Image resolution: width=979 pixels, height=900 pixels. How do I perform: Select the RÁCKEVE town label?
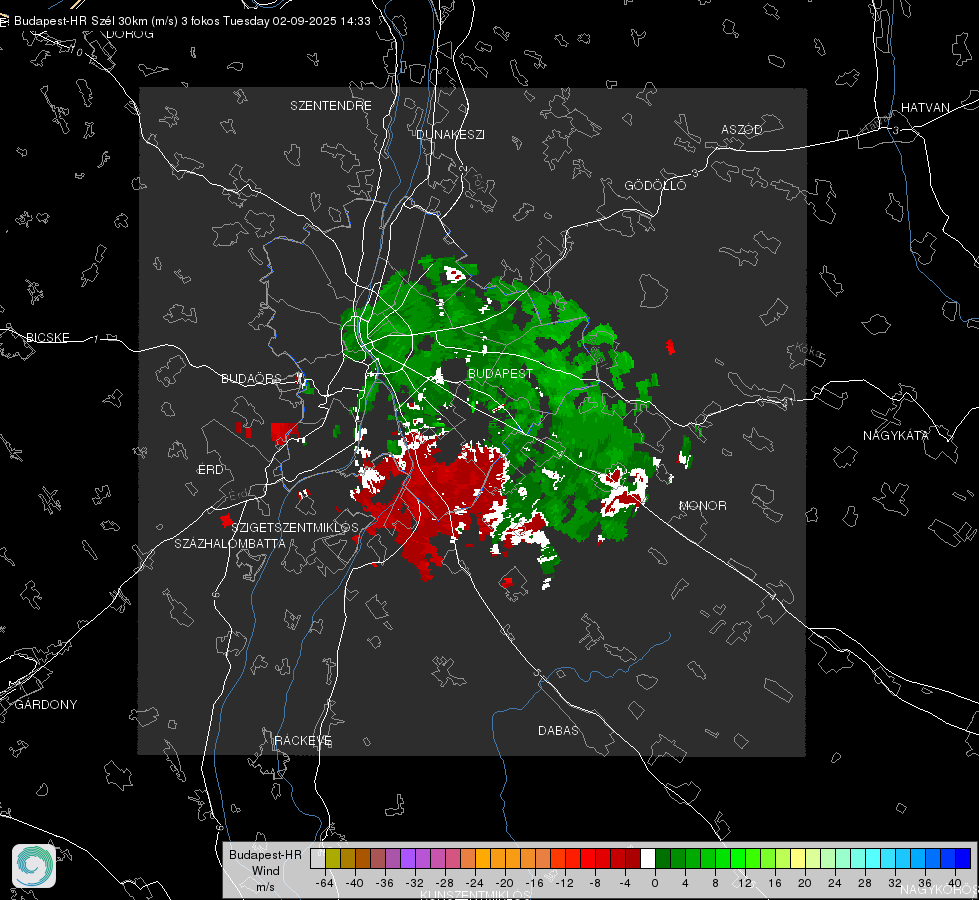tap(303, 741)
